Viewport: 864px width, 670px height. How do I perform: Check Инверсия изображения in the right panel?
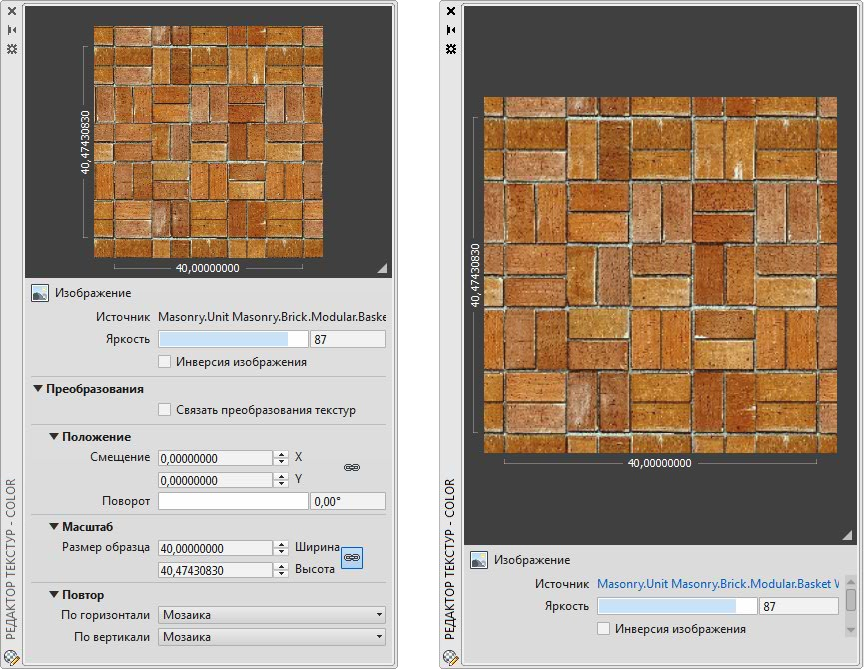pyautogui.click(x=603, y=629)
